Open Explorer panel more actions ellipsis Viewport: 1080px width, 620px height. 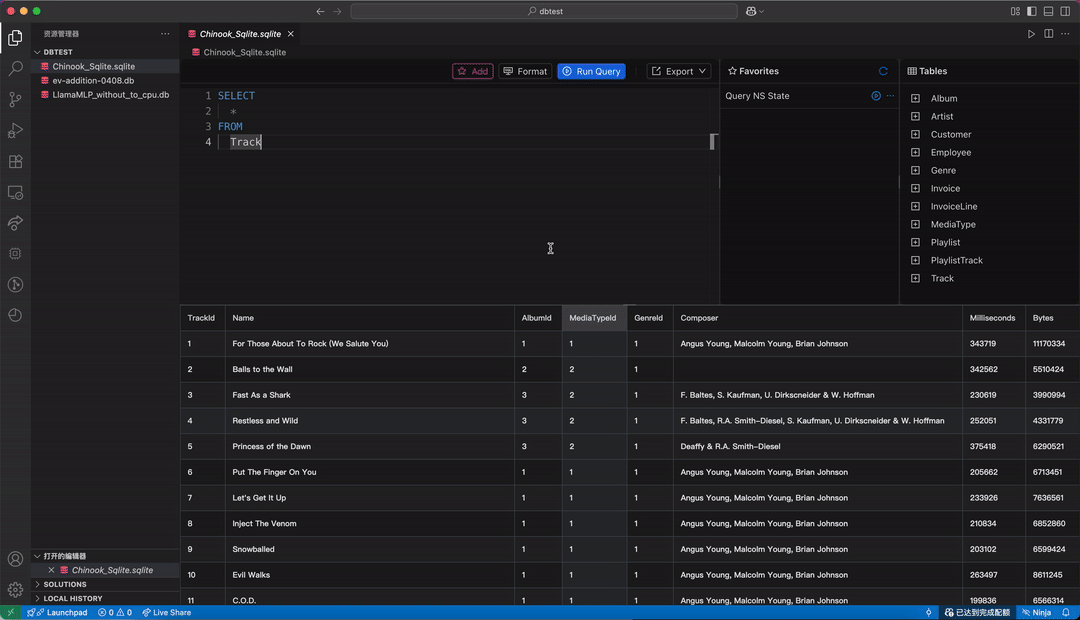coord(165,34)
